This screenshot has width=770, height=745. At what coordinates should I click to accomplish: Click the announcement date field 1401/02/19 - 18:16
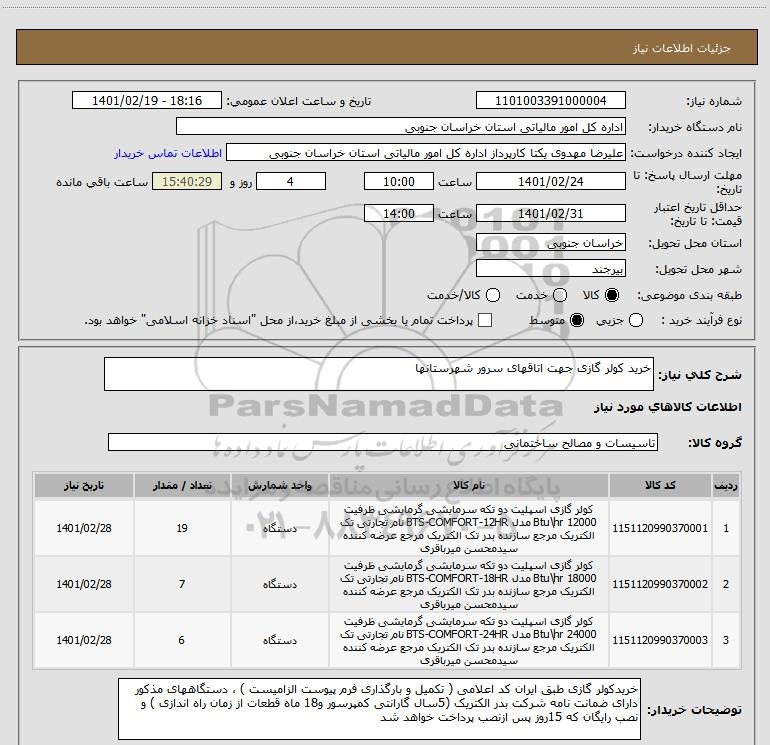(147, 100)
